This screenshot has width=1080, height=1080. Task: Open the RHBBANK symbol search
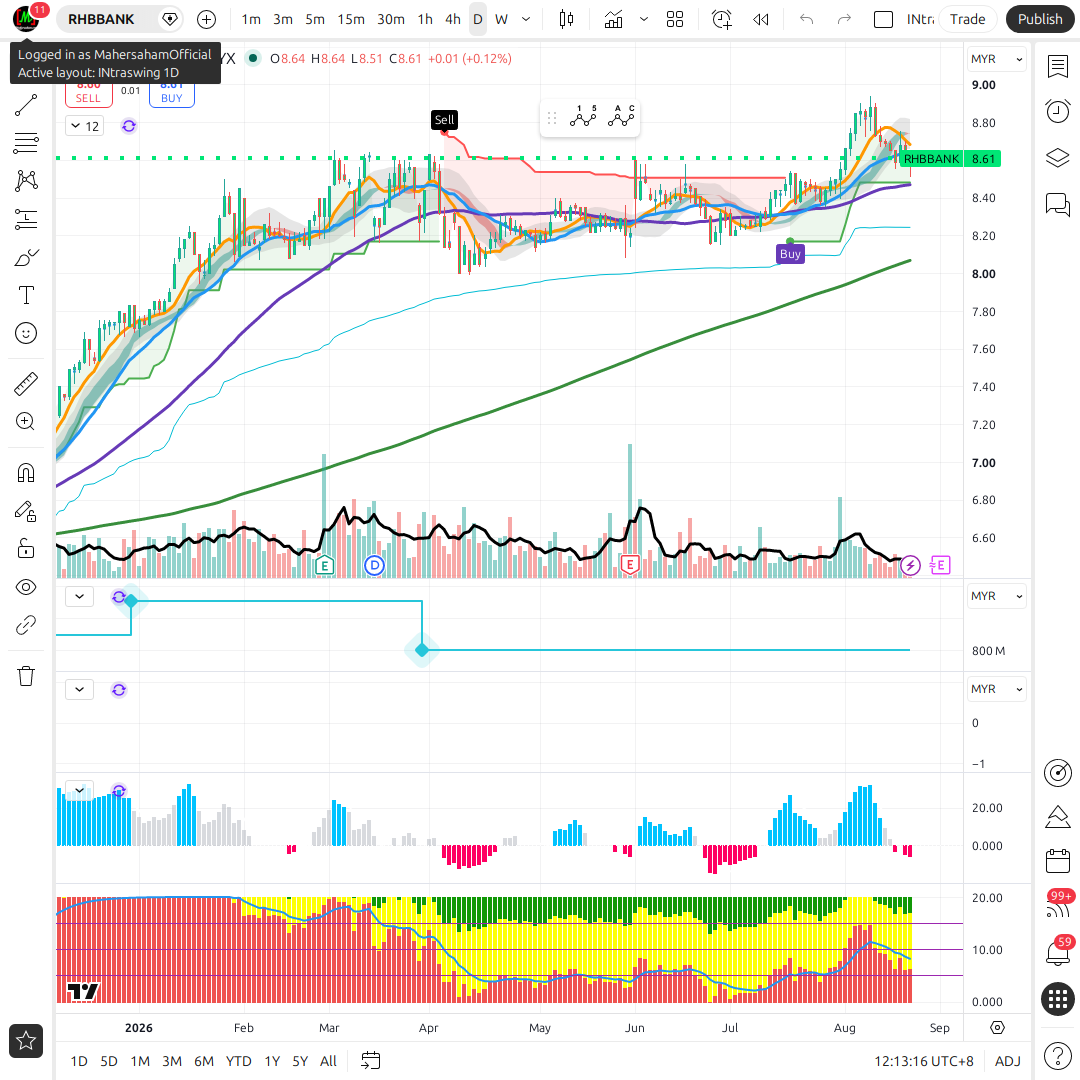pos(101,19)
